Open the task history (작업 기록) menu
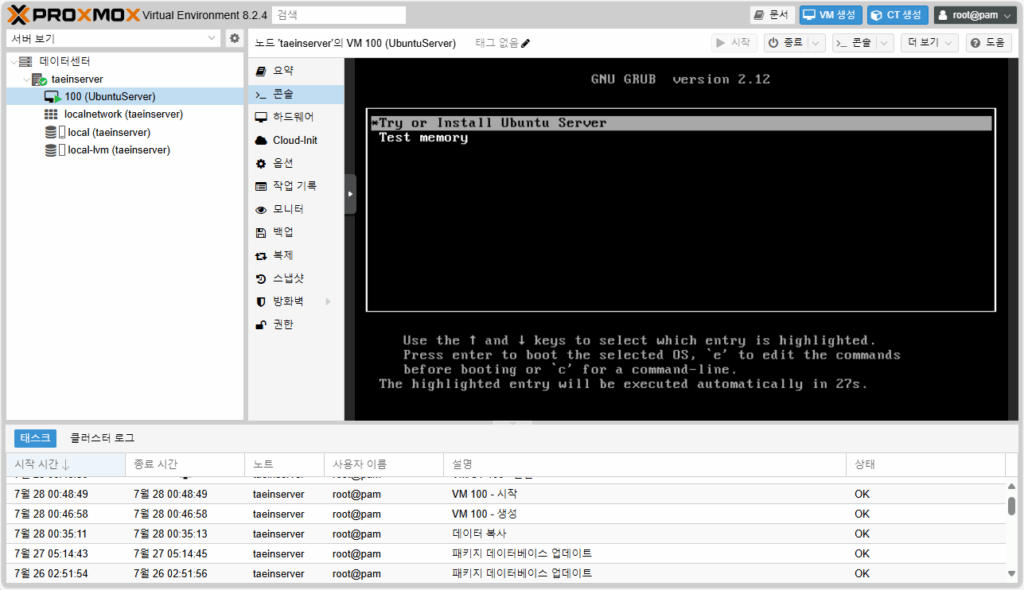The height and width of the screenshot is (590, 1024). (x=296, y=186)
